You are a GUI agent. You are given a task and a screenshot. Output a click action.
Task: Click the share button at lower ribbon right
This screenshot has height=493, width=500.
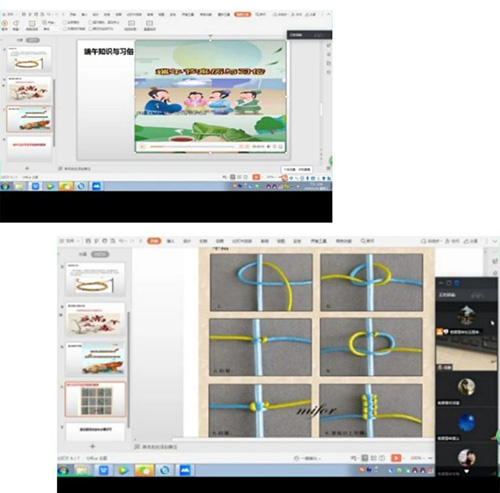[471, 241]
